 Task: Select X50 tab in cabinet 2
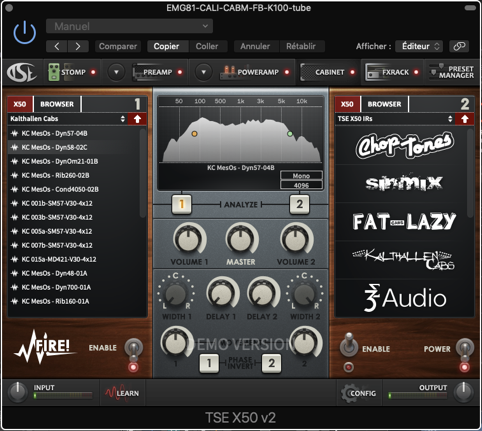(x=347, y=104)
